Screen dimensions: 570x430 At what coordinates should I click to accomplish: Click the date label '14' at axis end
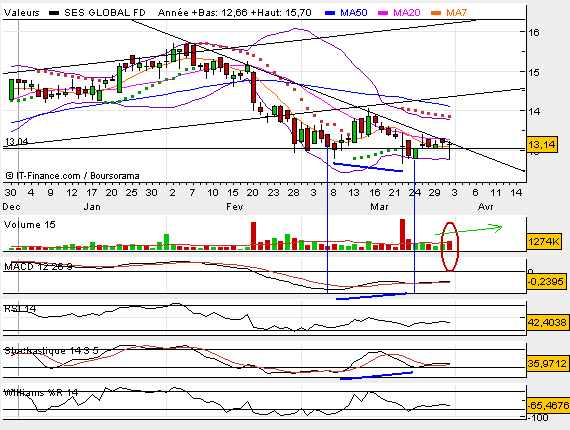[516, 192]
